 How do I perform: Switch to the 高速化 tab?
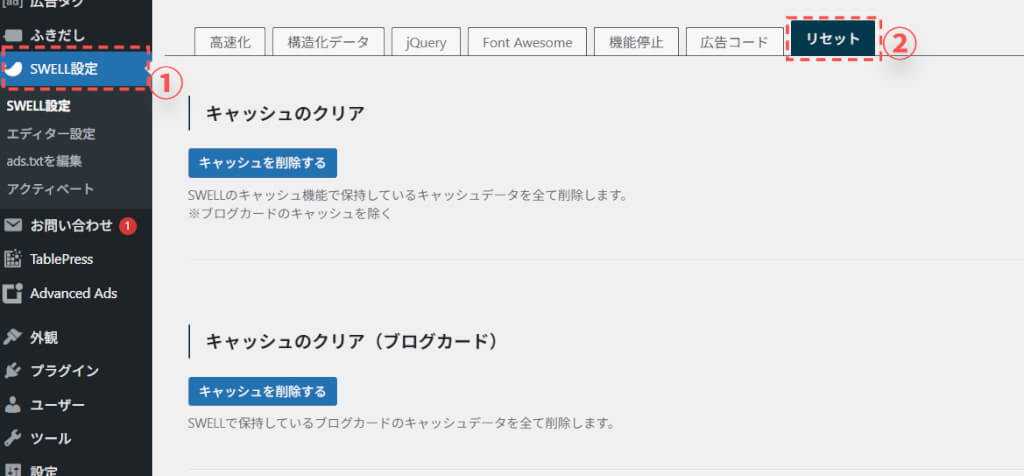pos(228,42)
